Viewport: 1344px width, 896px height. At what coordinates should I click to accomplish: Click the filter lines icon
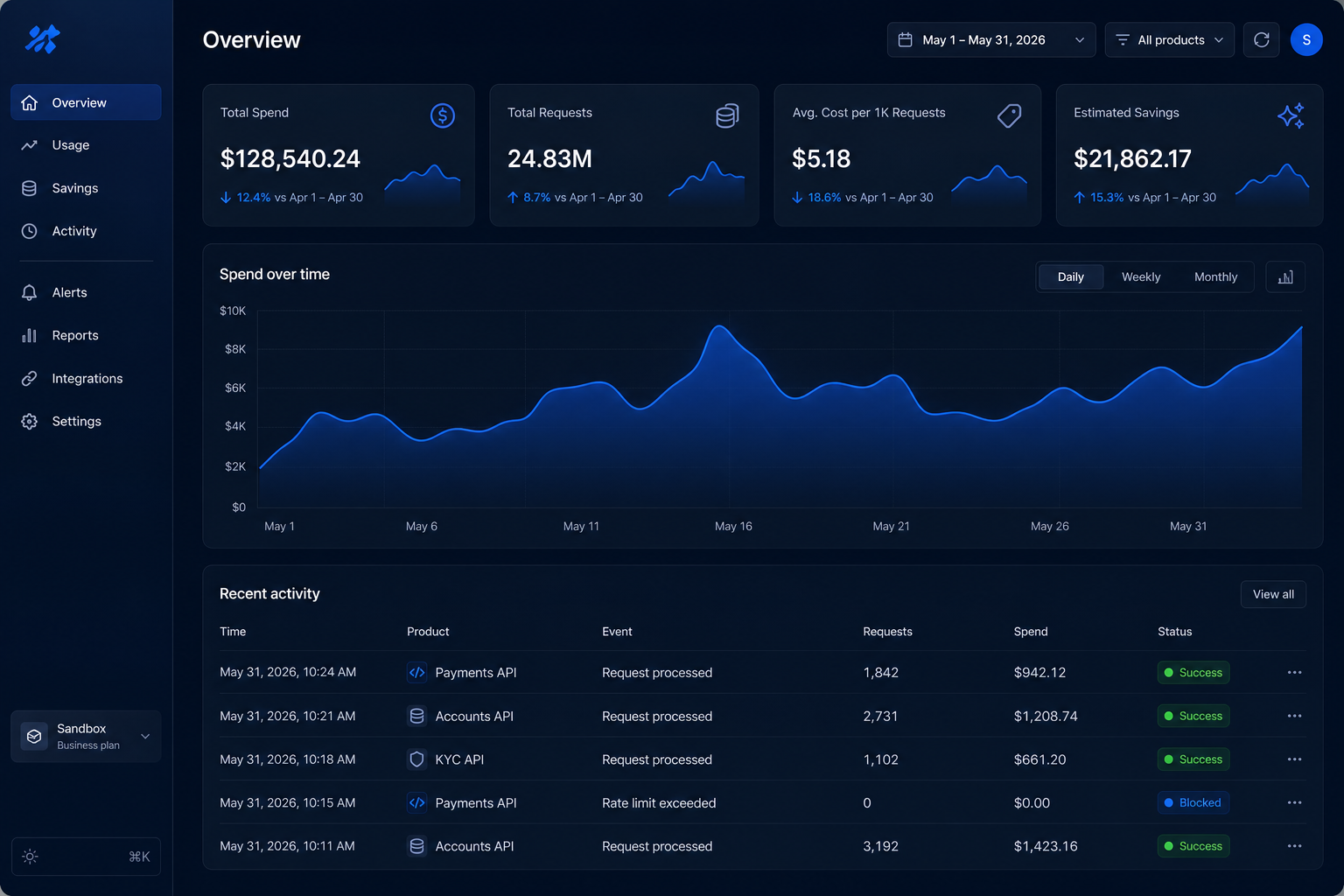click(x=1123, y=40)
